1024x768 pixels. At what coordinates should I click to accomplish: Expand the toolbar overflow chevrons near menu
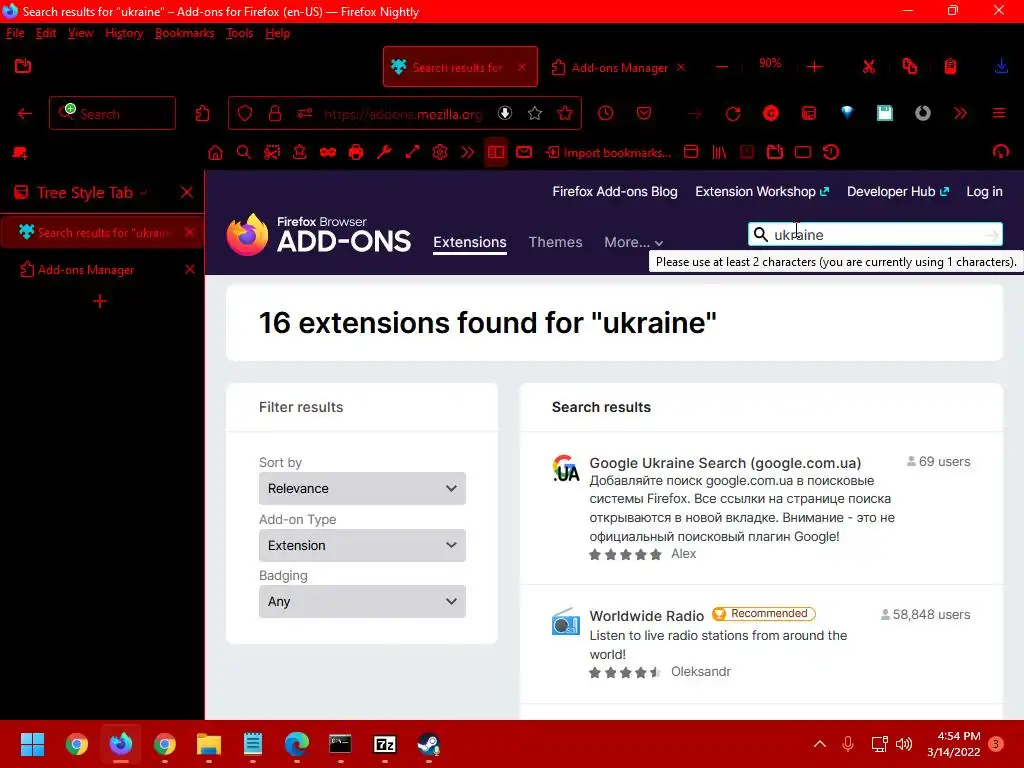960,113
